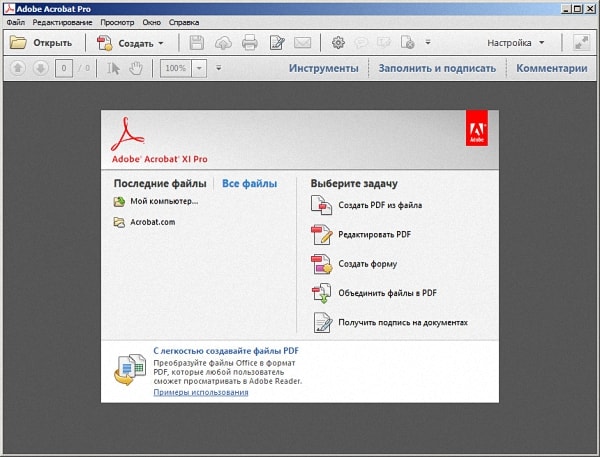This screenshot has height=457, width=600.
Task: Click the save file floppy disk icon
Action: (x=197, y=43)
